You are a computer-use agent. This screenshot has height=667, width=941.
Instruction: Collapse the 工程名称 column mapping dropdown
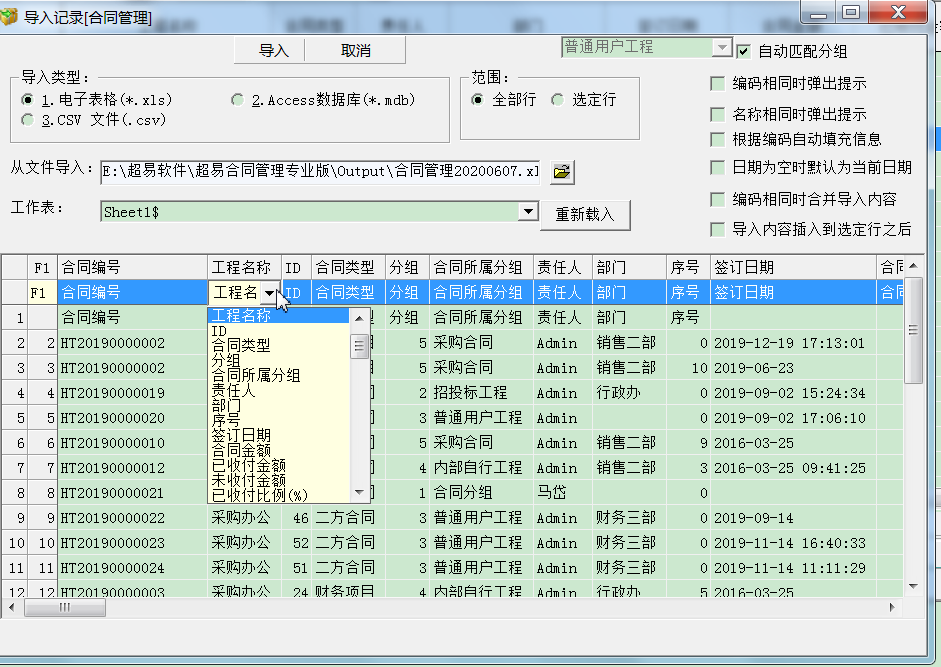tap(269, 293)
